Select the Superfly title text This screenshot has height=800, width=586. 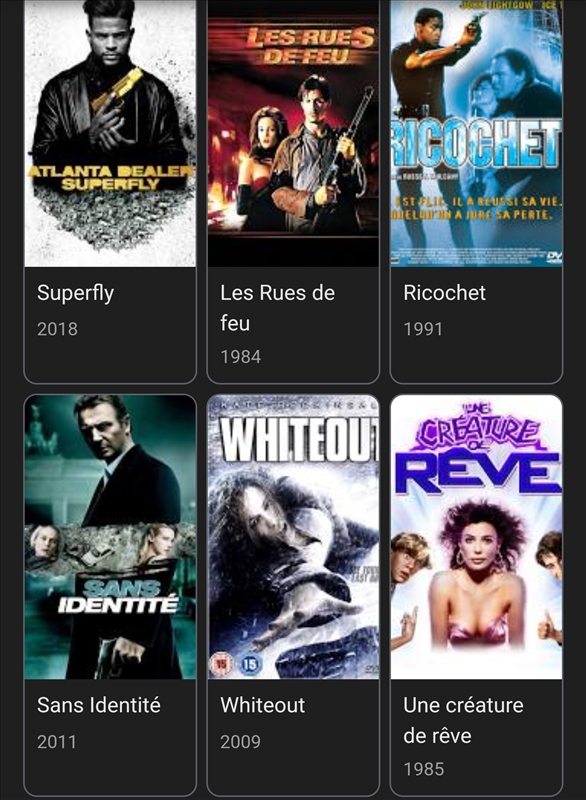tap(75, 293)
